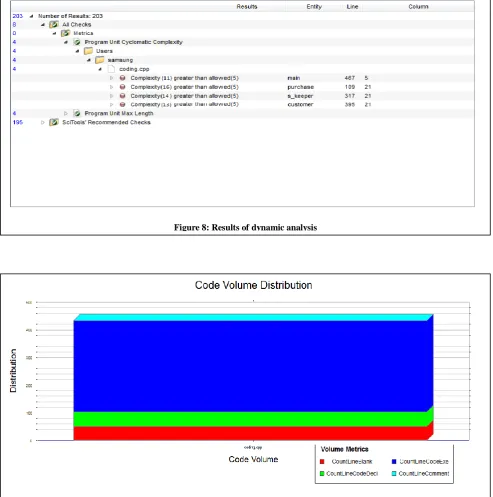The width and height of the screenshot is (493, 497).
Task: Select Complexity(14) greater than allowed(5) row
Action: click(x=185, y=96)
